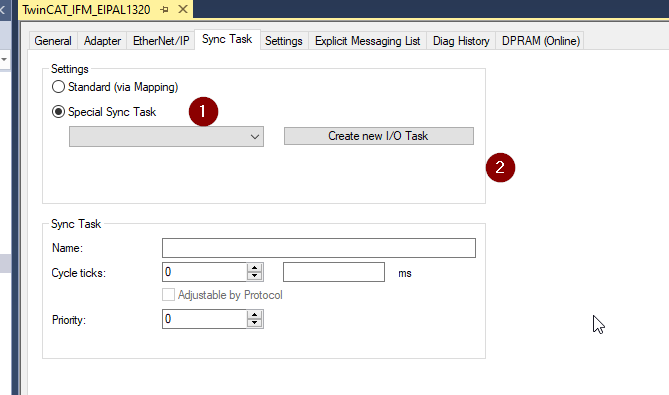Click the Cycle ticks number field
Screen dimensions: 669x395
point(204,272)
